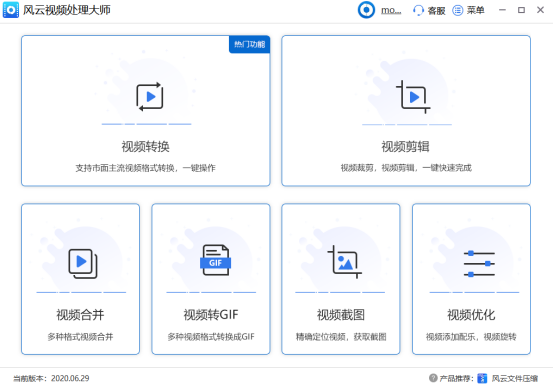Screen dimensions: 554x385
Task: Click description 多种格式视频合并
Action: (81, 337)
